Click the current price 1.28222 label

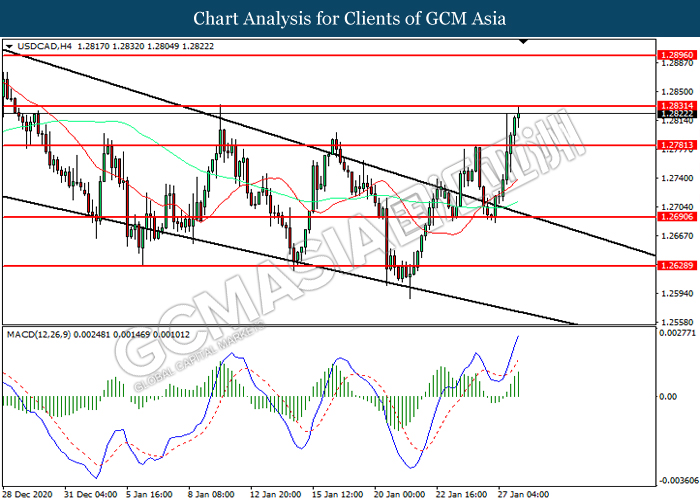pyautogui.click(x=677, y=114)
